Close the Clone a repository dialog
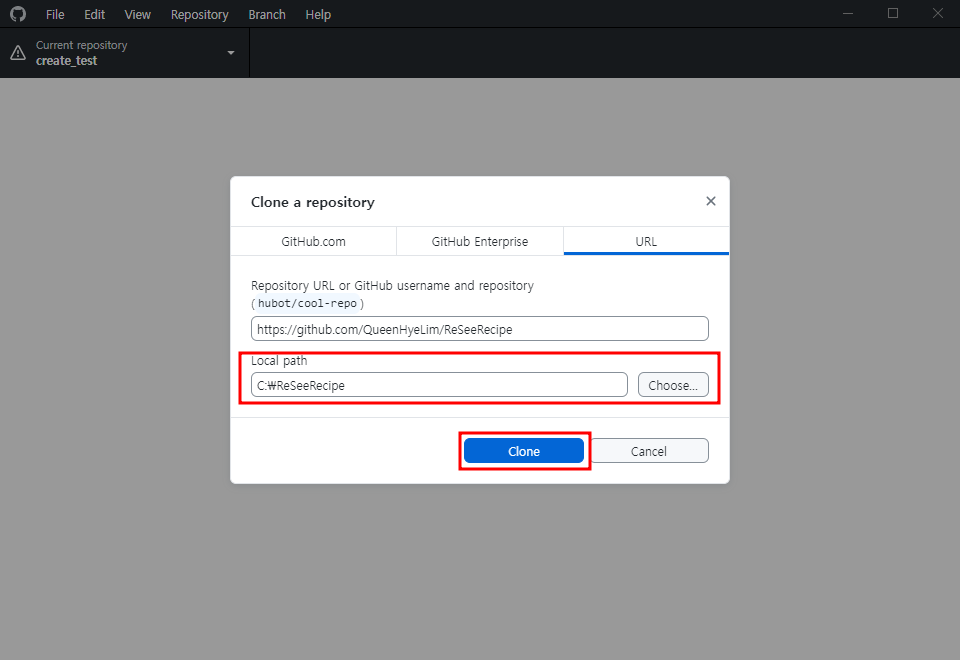 [710, 201]
